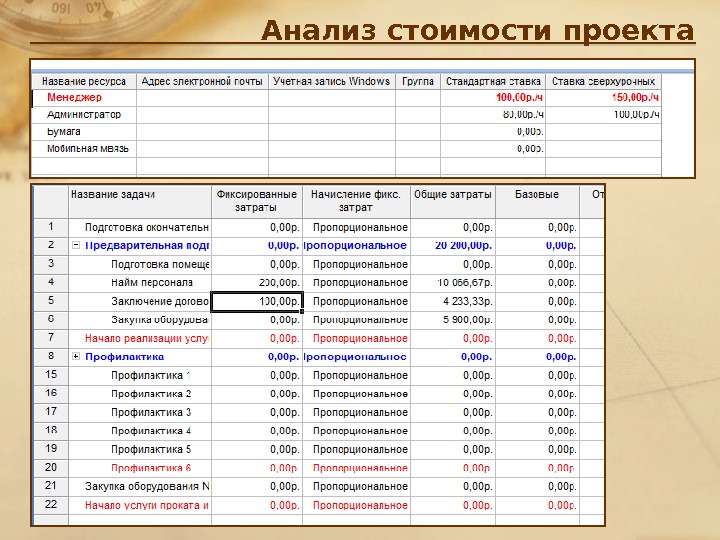This screenshot has height=540, width=720.
Task: Click the Начисление фикс. затрат header
Action: (x=356, y=201)
